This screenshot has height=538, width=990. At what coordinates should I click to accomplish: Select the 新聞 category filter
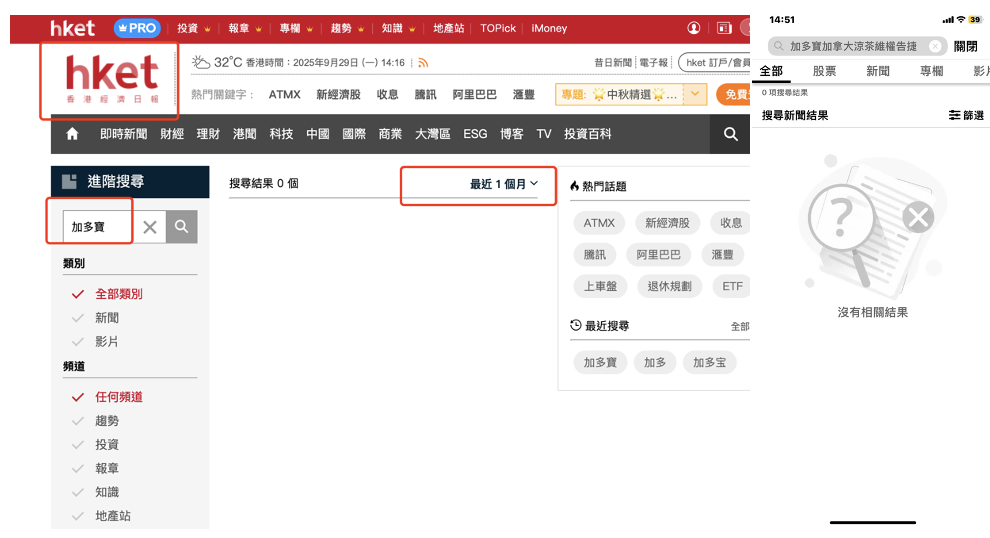(107, 318)
